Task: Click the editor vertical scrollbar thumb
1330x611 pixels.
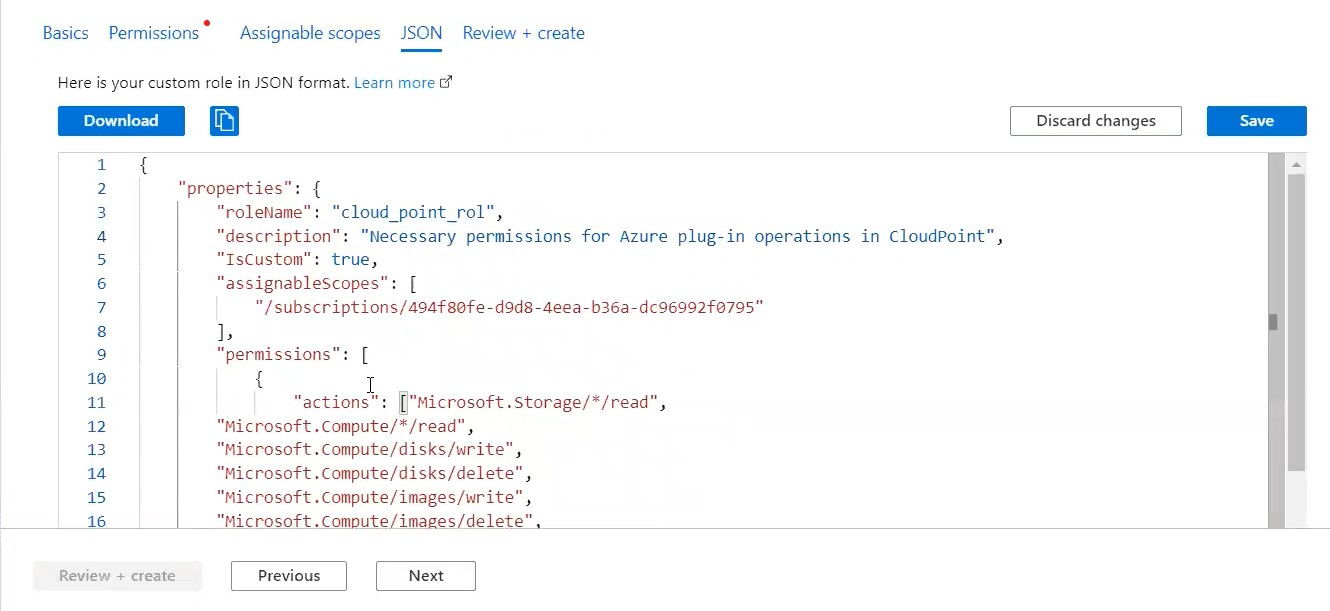Action: [1297, 322]
